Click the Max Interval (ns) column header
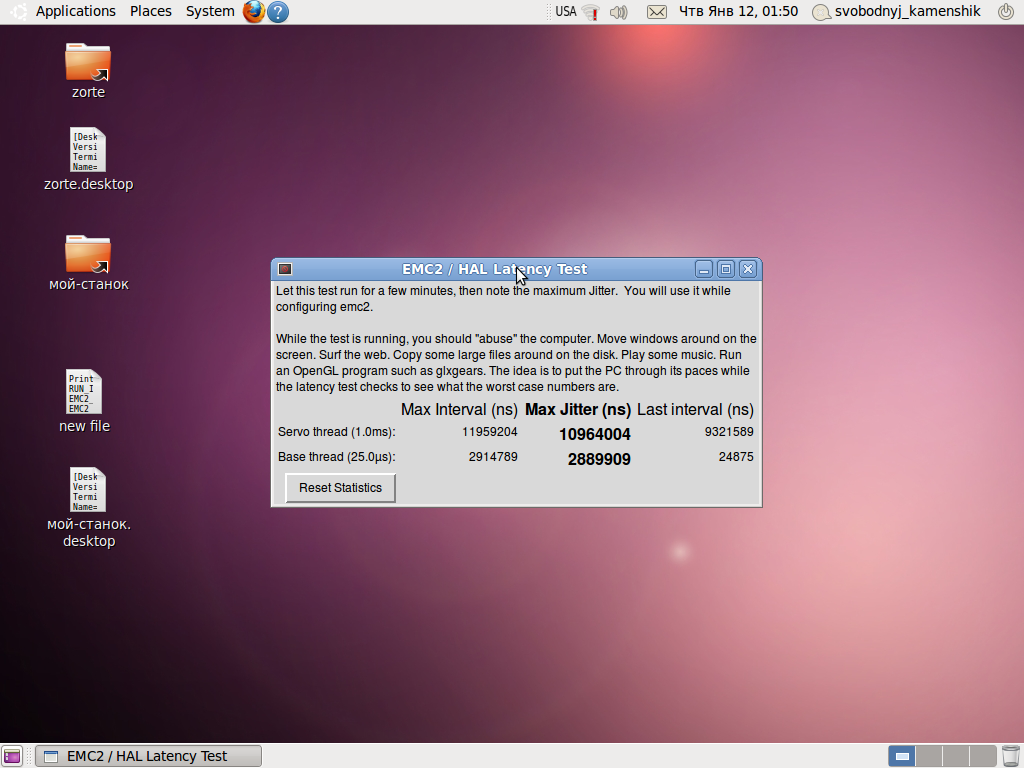Image resolution: width=1024 pixels, height=768 pixels. click(459, 409)
